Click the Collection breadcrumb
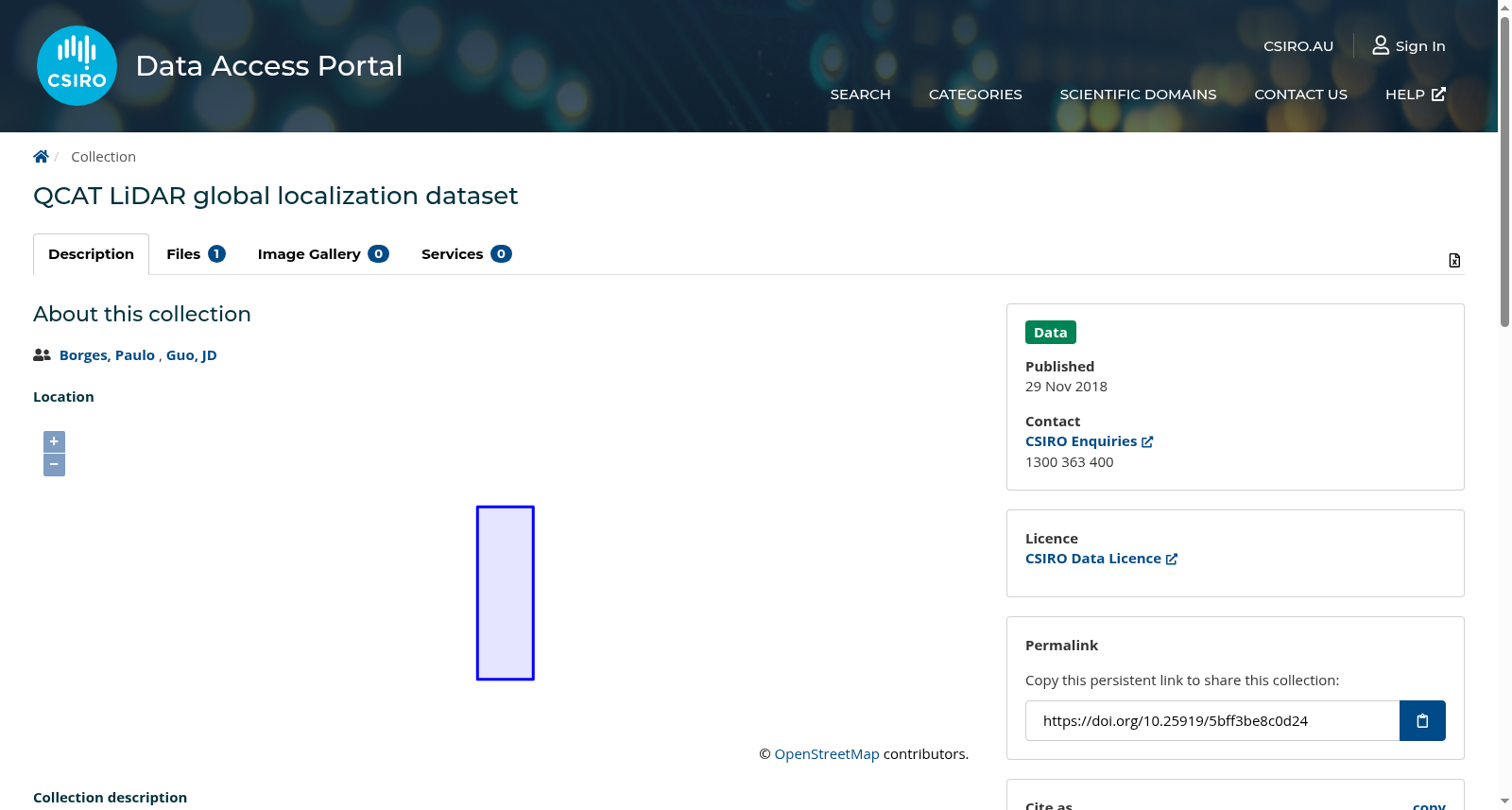The width and height of the screenshot is (1512, 810). 103,157
